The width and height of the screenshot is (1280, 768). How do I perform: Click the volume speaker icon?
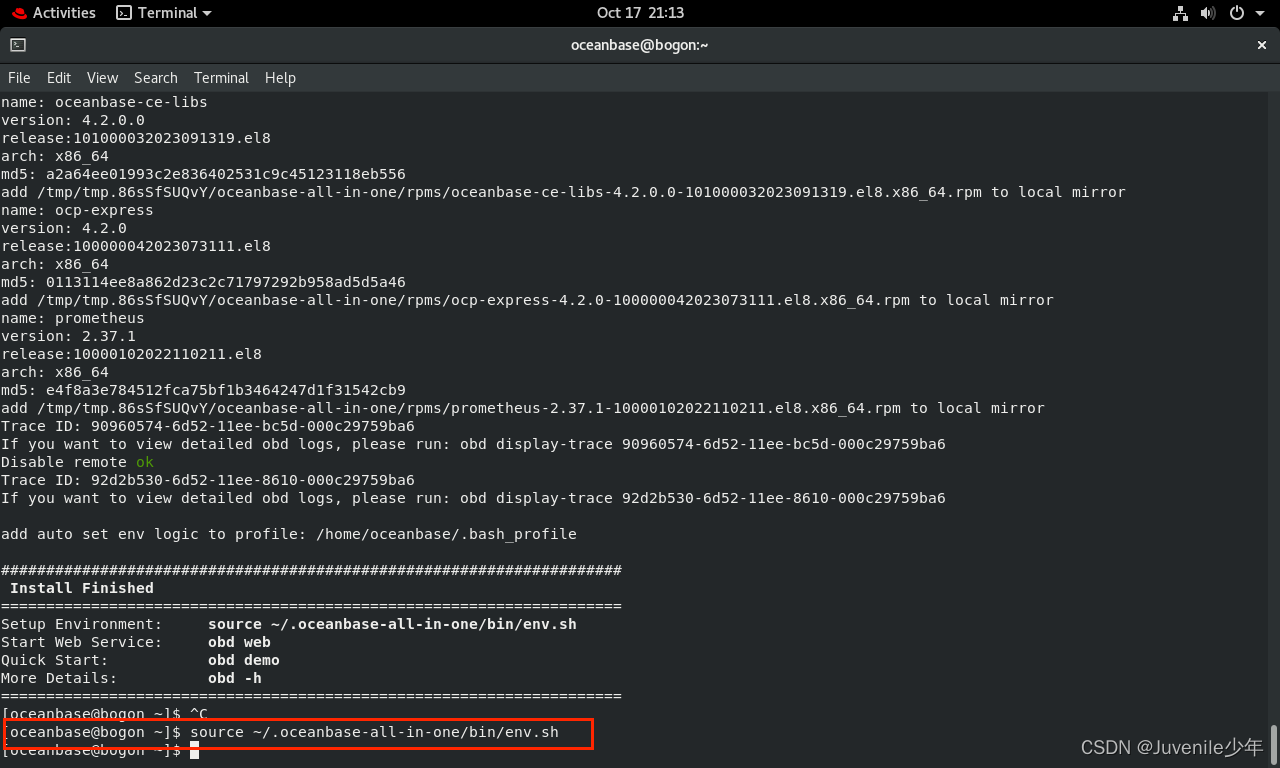(1207, 13)
